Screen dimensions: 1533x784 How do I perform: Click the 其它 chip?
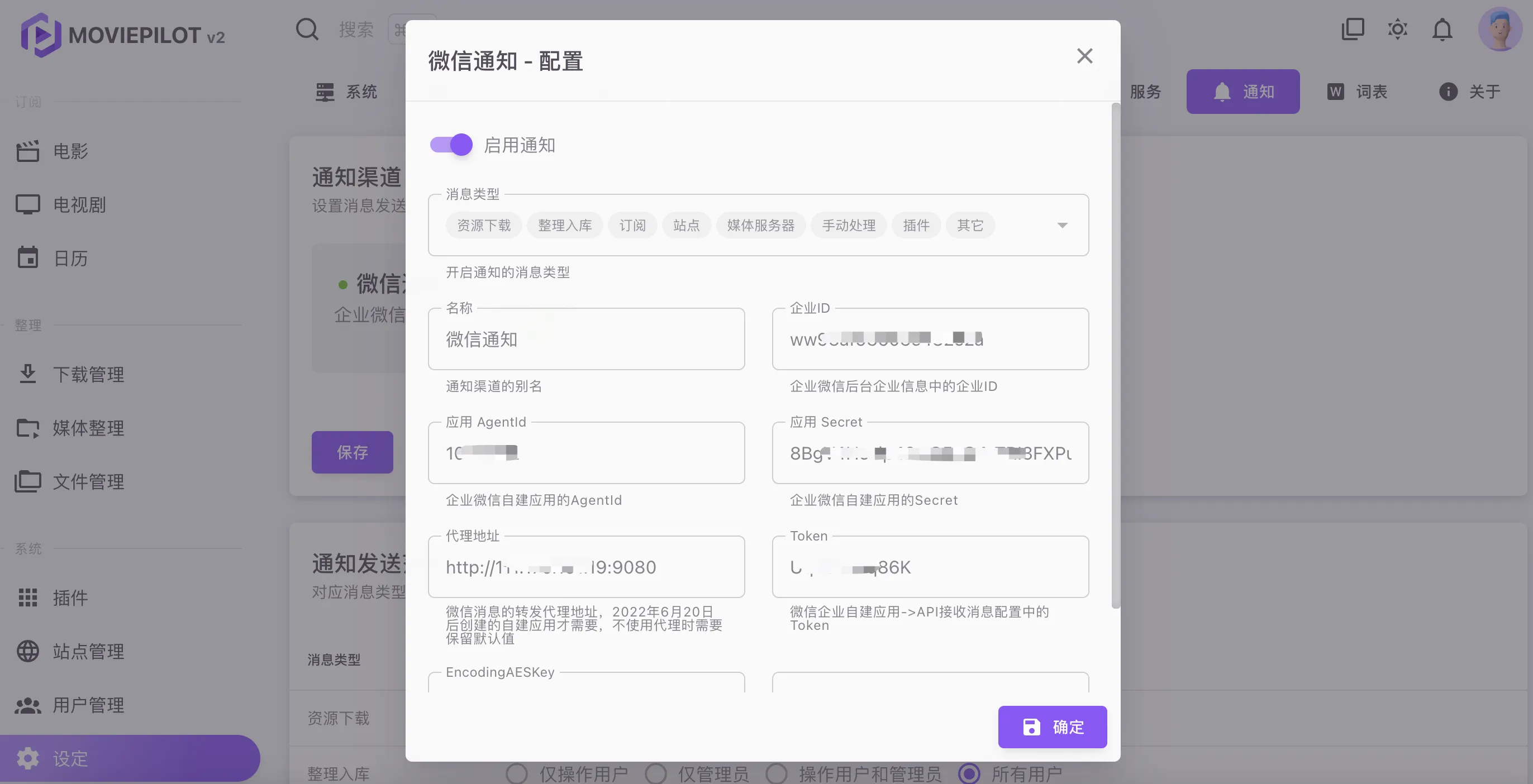click(x=970, y=226)
